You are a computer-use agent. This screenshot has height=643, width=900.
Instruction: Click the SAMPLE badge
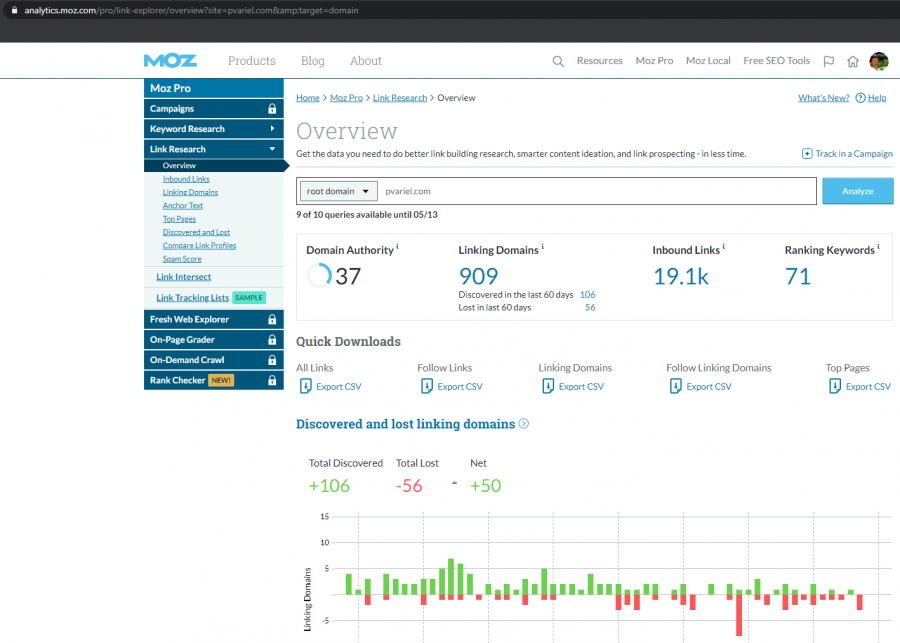(x=249, y=297)
